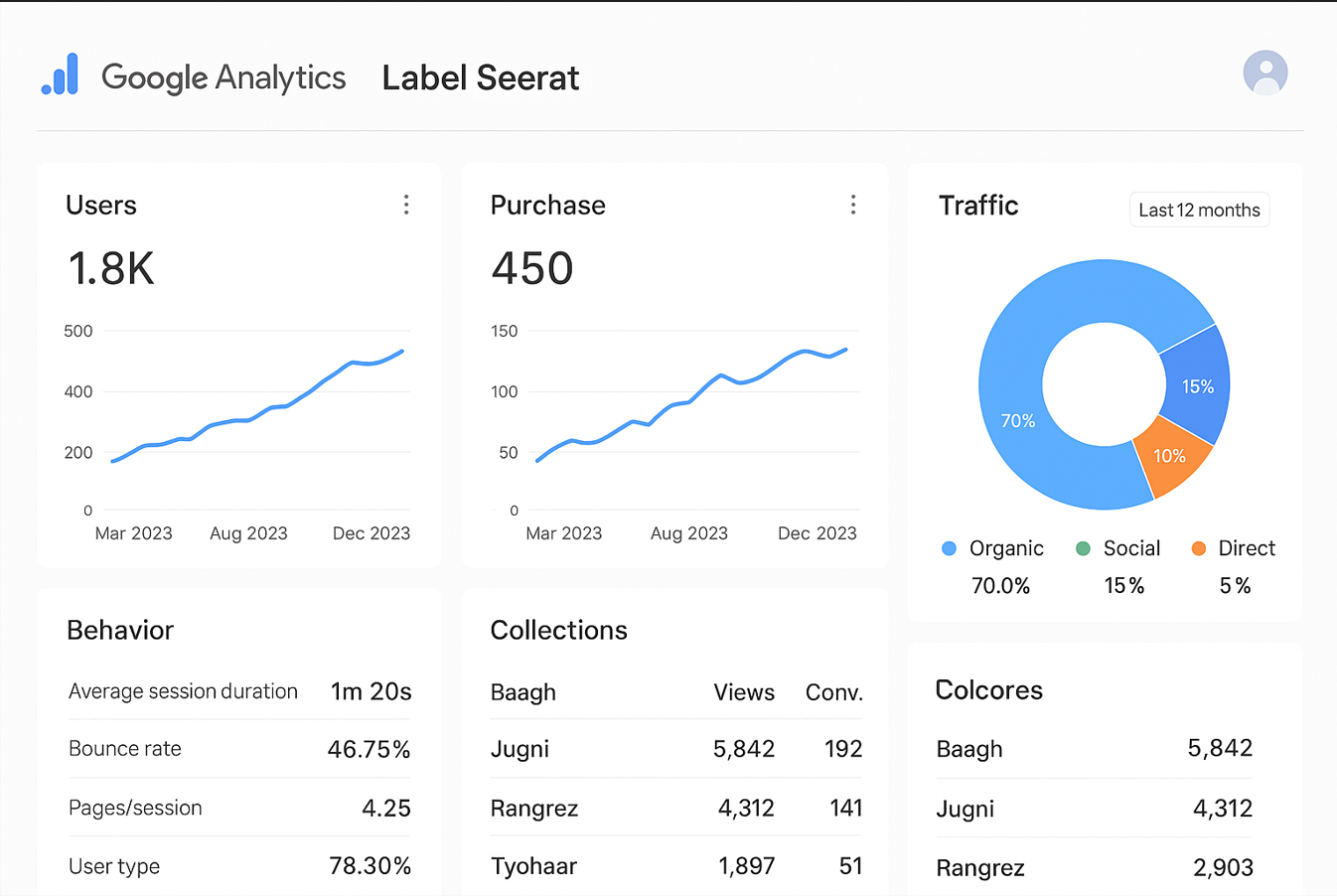Click the Google Analytics title text
This screenshot has width=1337, height=896.
(223, 77)
